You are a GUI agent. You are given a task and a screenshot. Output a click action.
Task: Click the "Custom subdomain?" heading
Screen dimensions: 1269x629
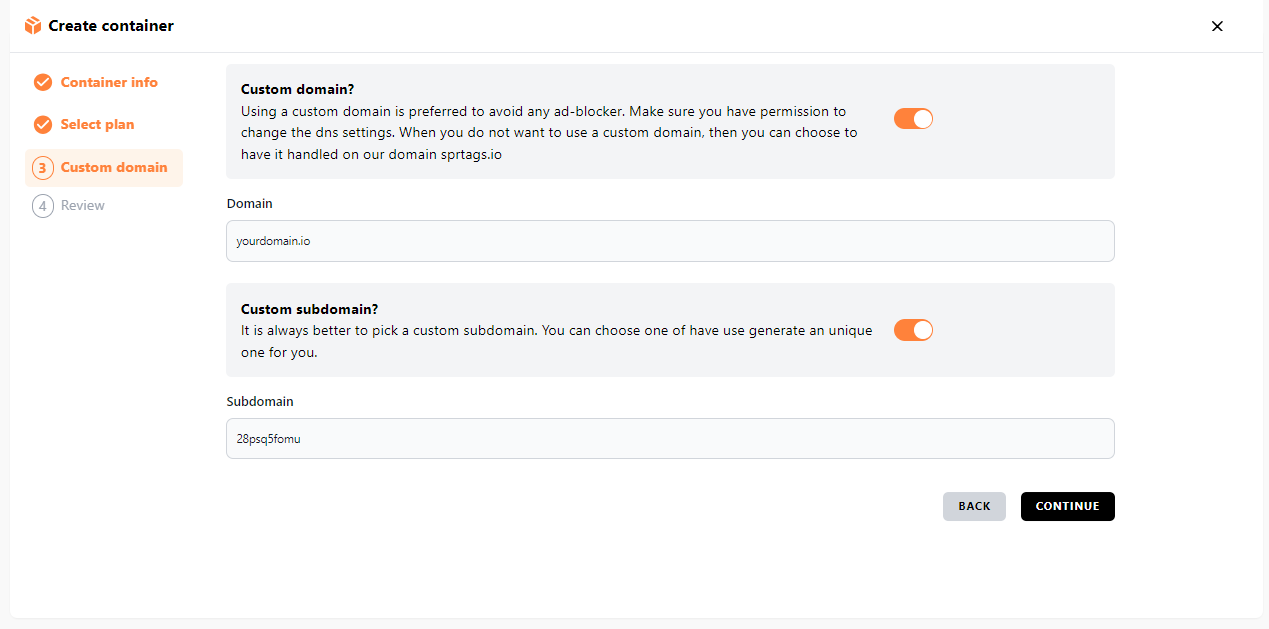tap(310, 309)
